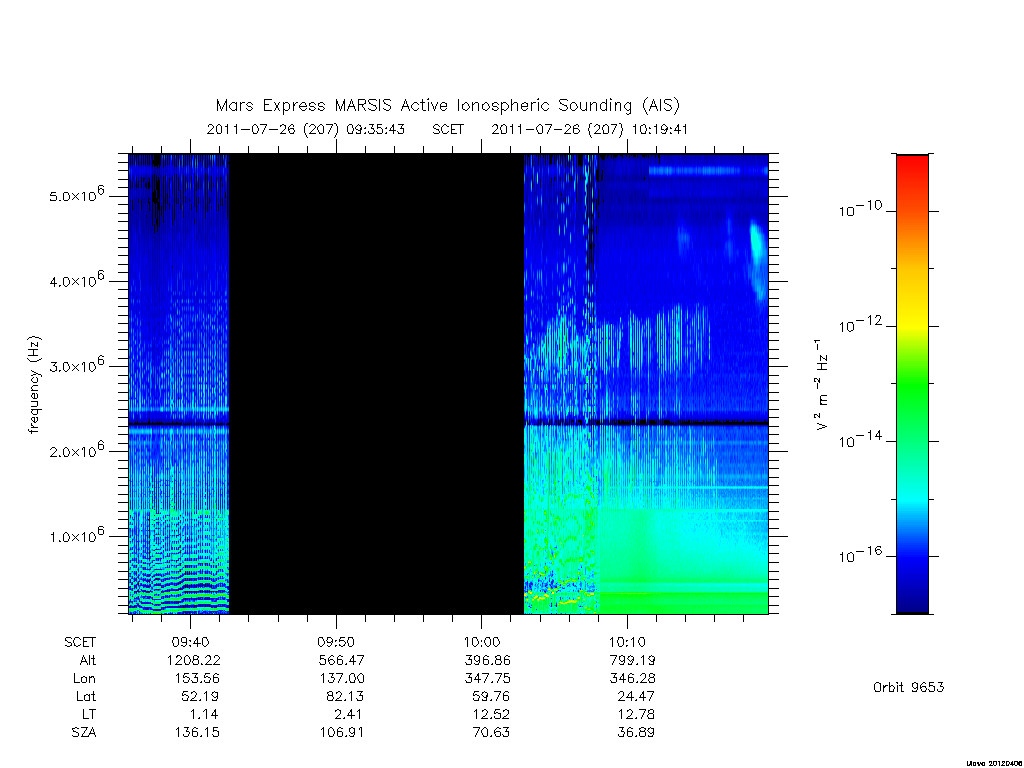
Task: Click the 'SCET' row label below the plot
Action: [80, 643]
